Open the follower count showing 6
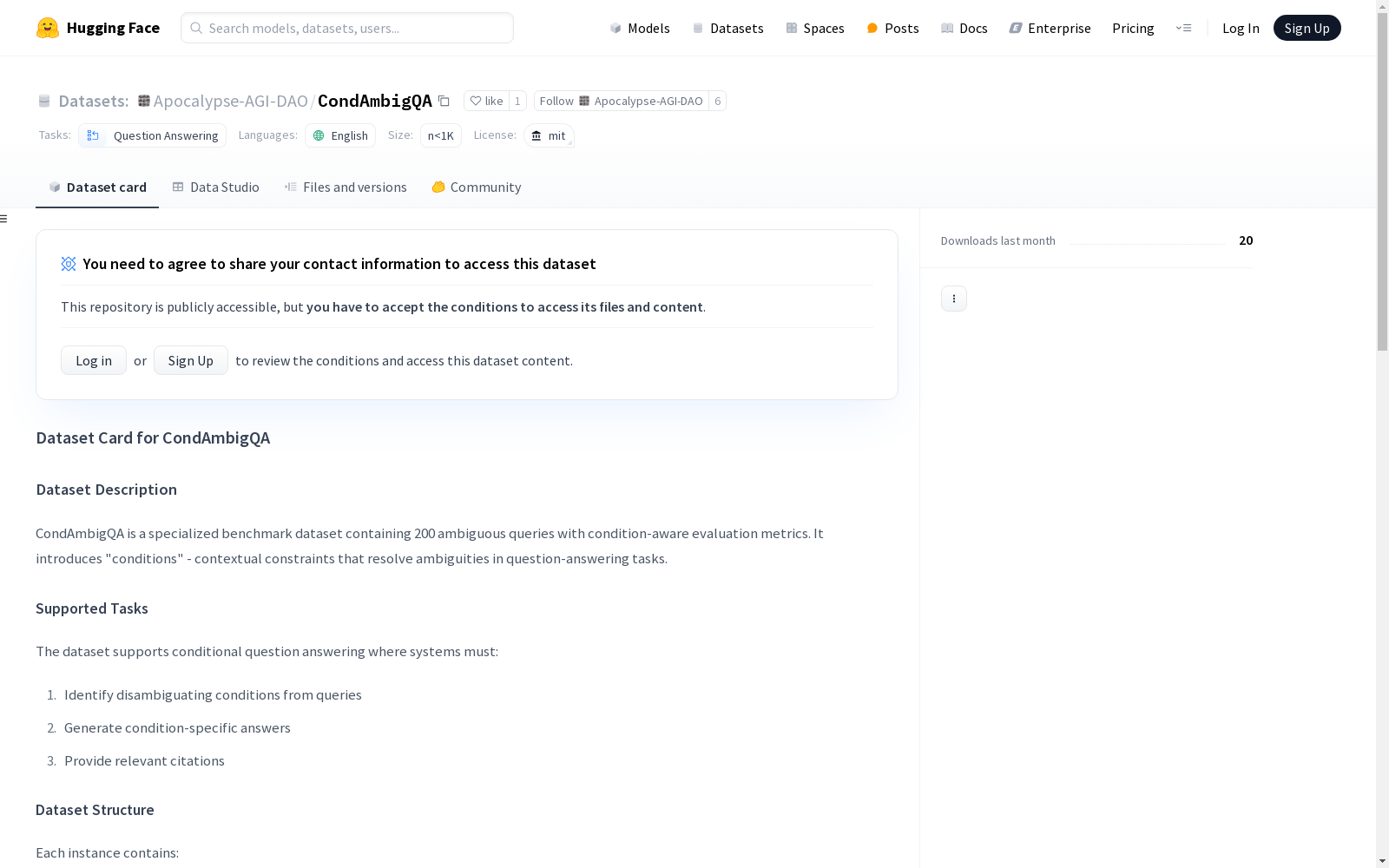 tap(717, 101)
